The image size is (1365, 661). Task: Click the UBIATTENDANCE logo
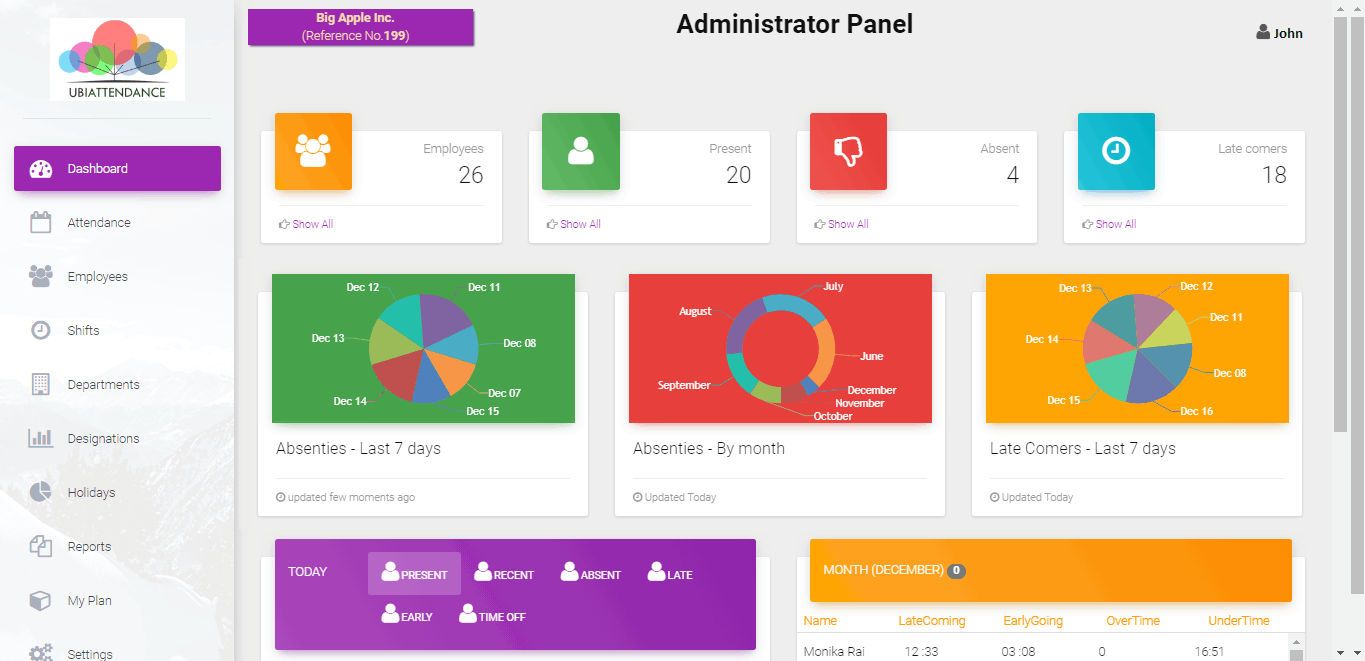[117, 59]
